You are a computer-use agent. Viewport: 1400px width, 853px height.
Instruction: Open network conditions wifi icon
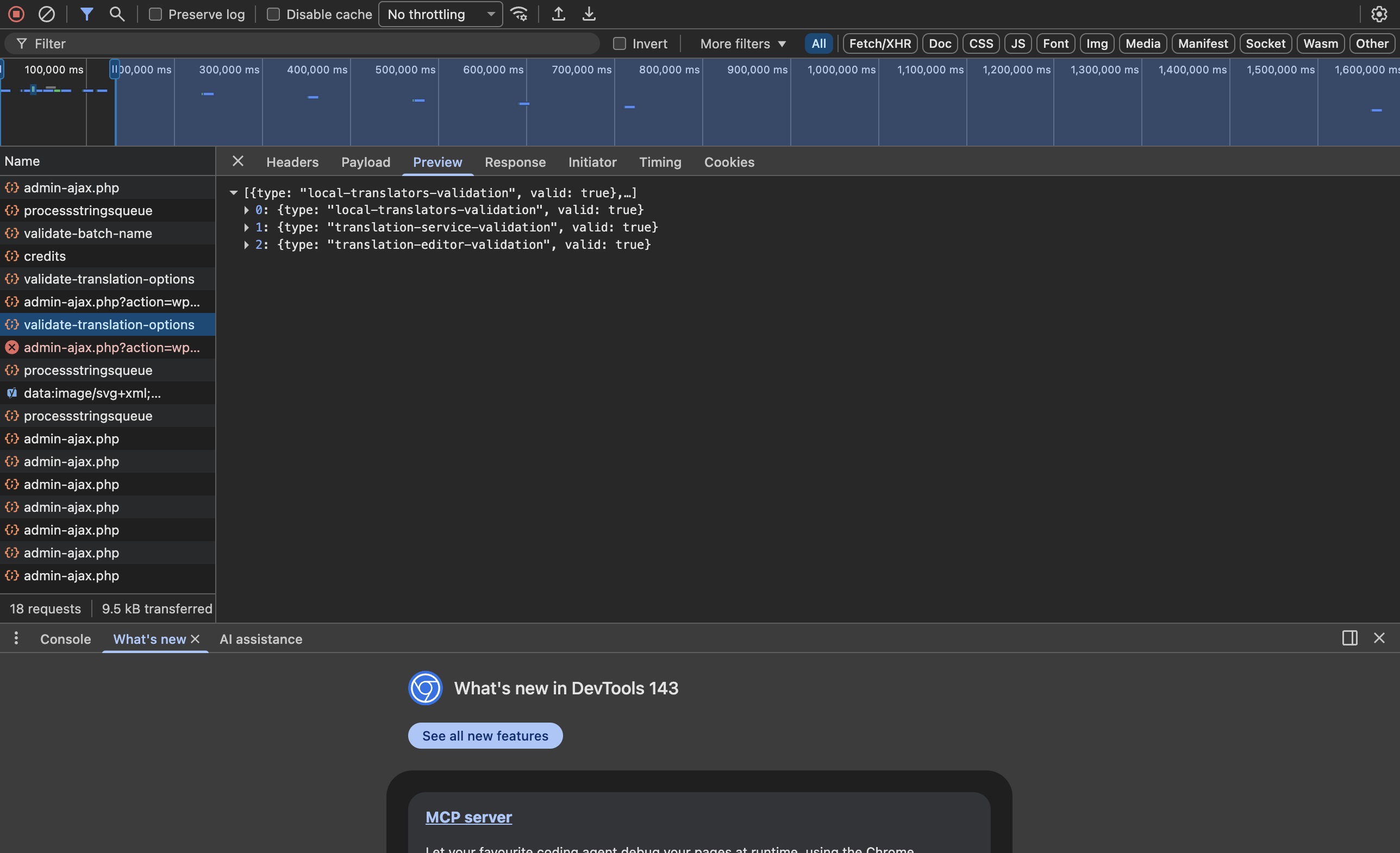(x=520, y=14)
